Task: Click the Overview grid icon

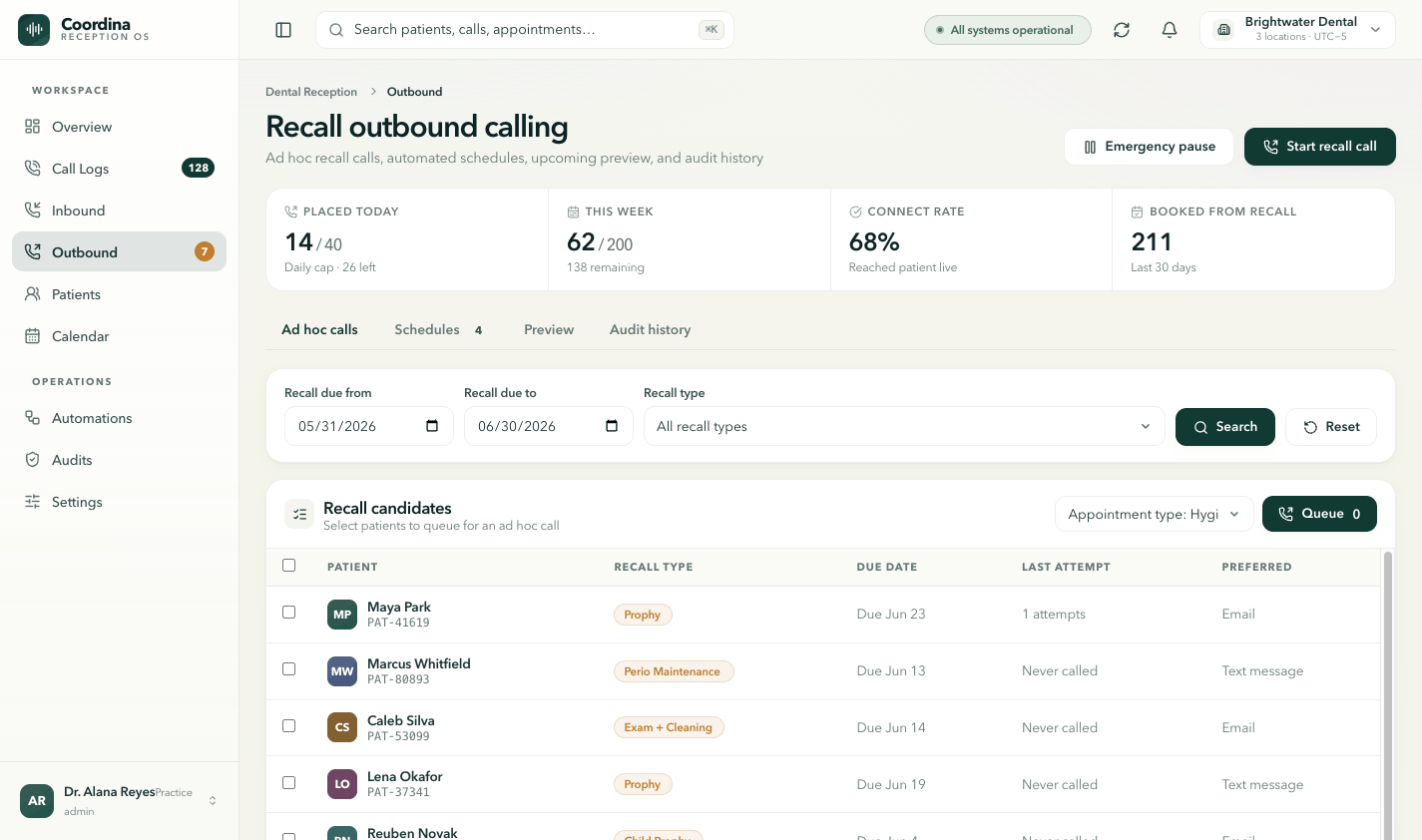Action: coord(33,127)
